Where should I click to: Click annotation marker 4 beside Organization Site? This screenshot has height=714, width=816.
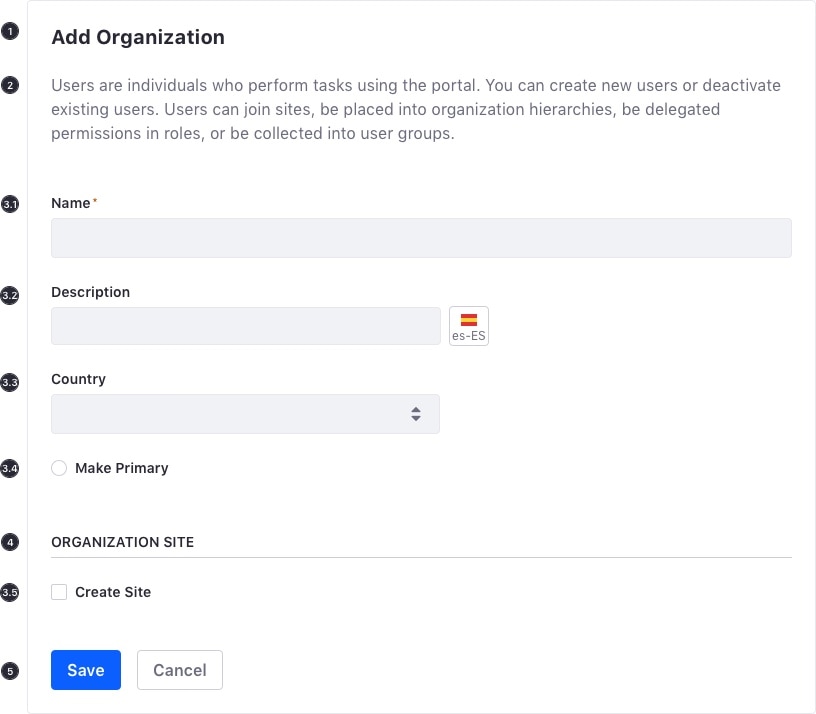tap(10, 543)
